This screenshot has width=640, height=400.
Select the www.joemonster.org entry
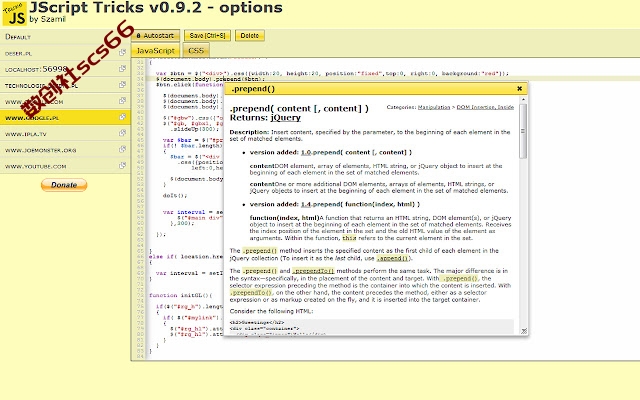65,150
